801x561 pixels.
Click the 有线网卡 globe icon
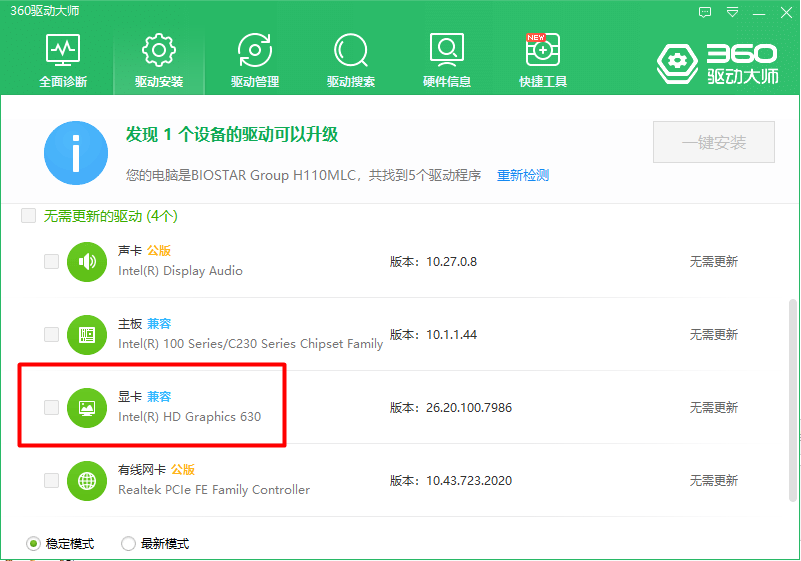(87, 481)
